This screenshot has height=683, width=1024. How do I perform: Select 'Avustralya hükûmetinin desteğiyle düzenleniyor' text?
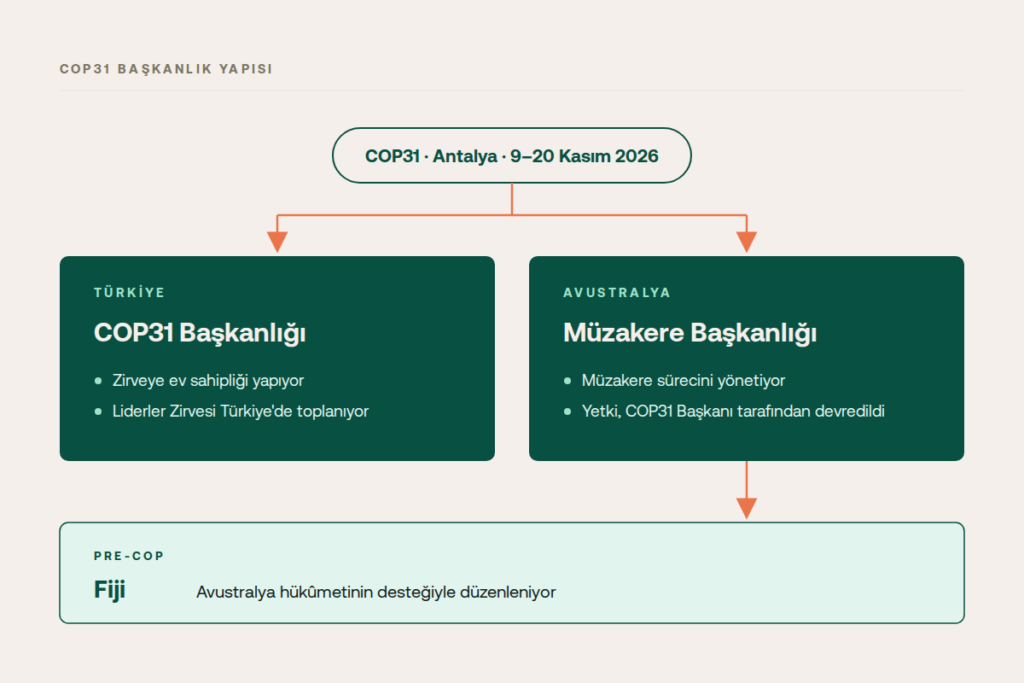pyautogui.click(x=376, y=592)
